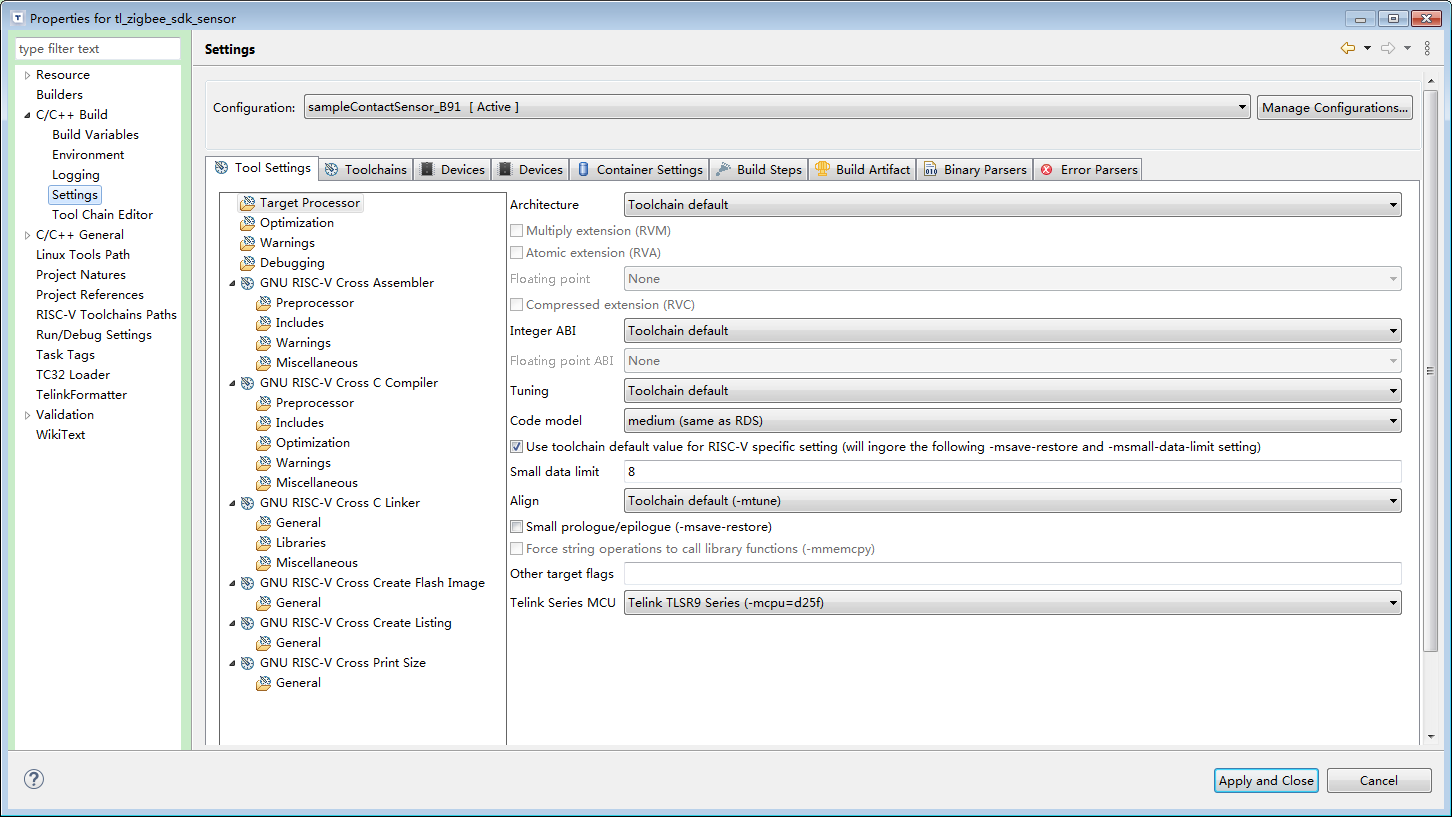Uncheck Use toolchain default value for RISC-V

point(517,447)
